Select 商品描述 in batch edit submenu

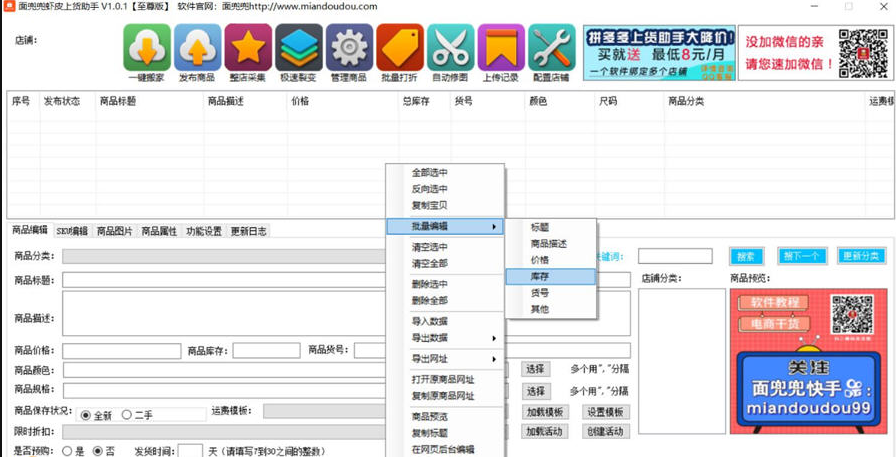tap(551, 244)
